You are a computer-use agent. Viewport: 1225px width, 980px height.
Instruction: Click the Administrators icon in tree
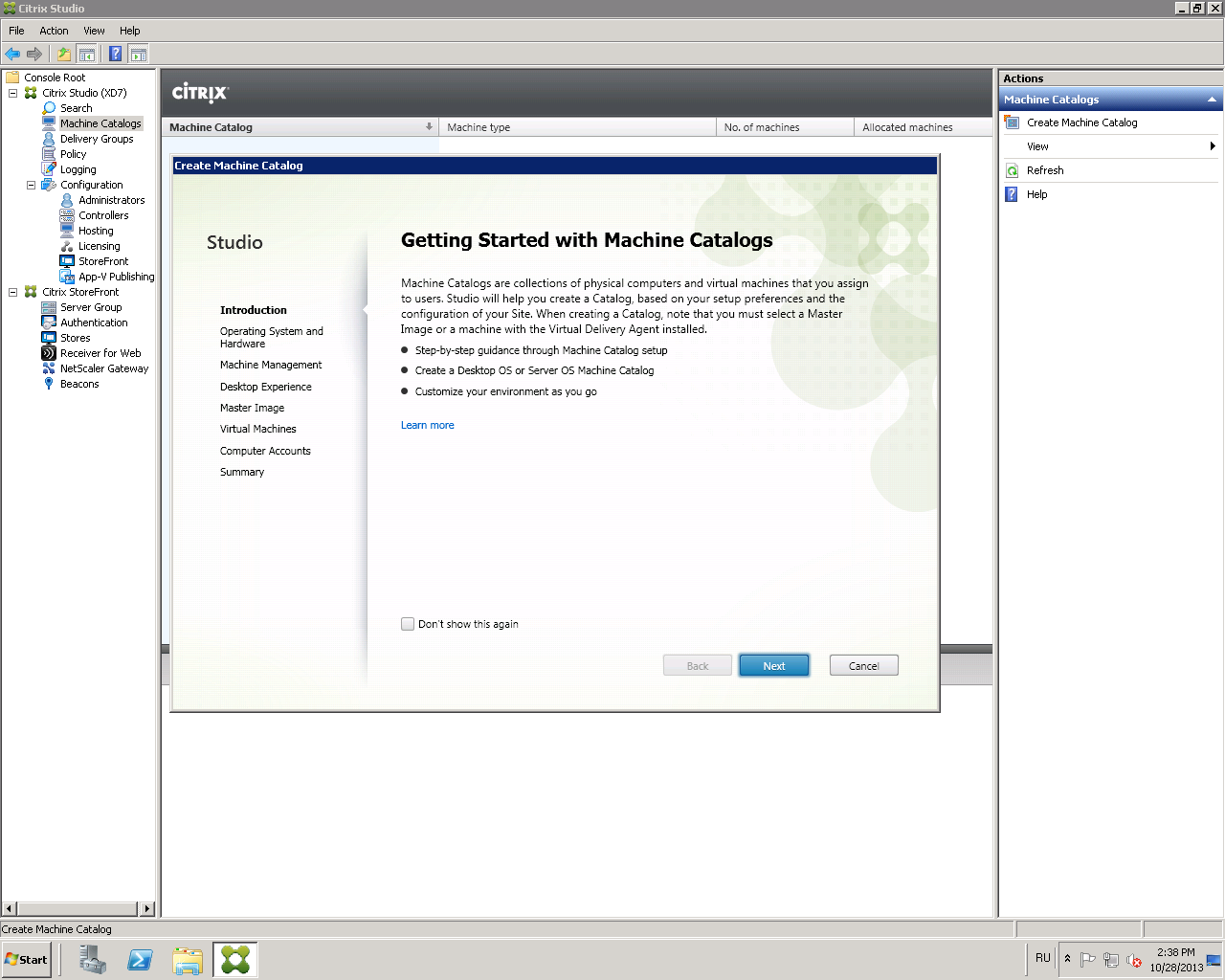pos(67,200)
